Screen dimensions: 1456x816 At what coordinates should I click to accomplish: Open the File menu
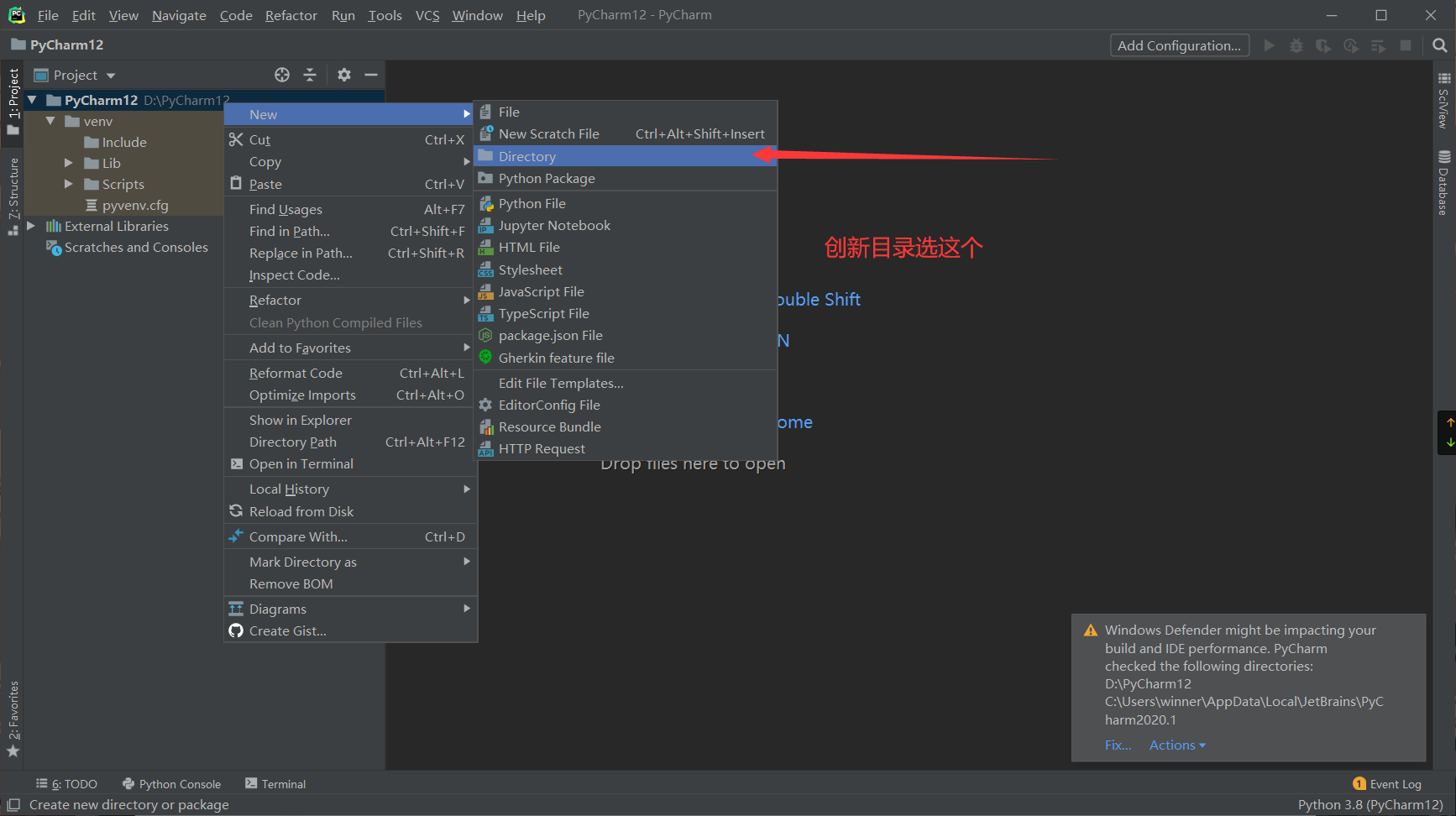coord(48,15)
